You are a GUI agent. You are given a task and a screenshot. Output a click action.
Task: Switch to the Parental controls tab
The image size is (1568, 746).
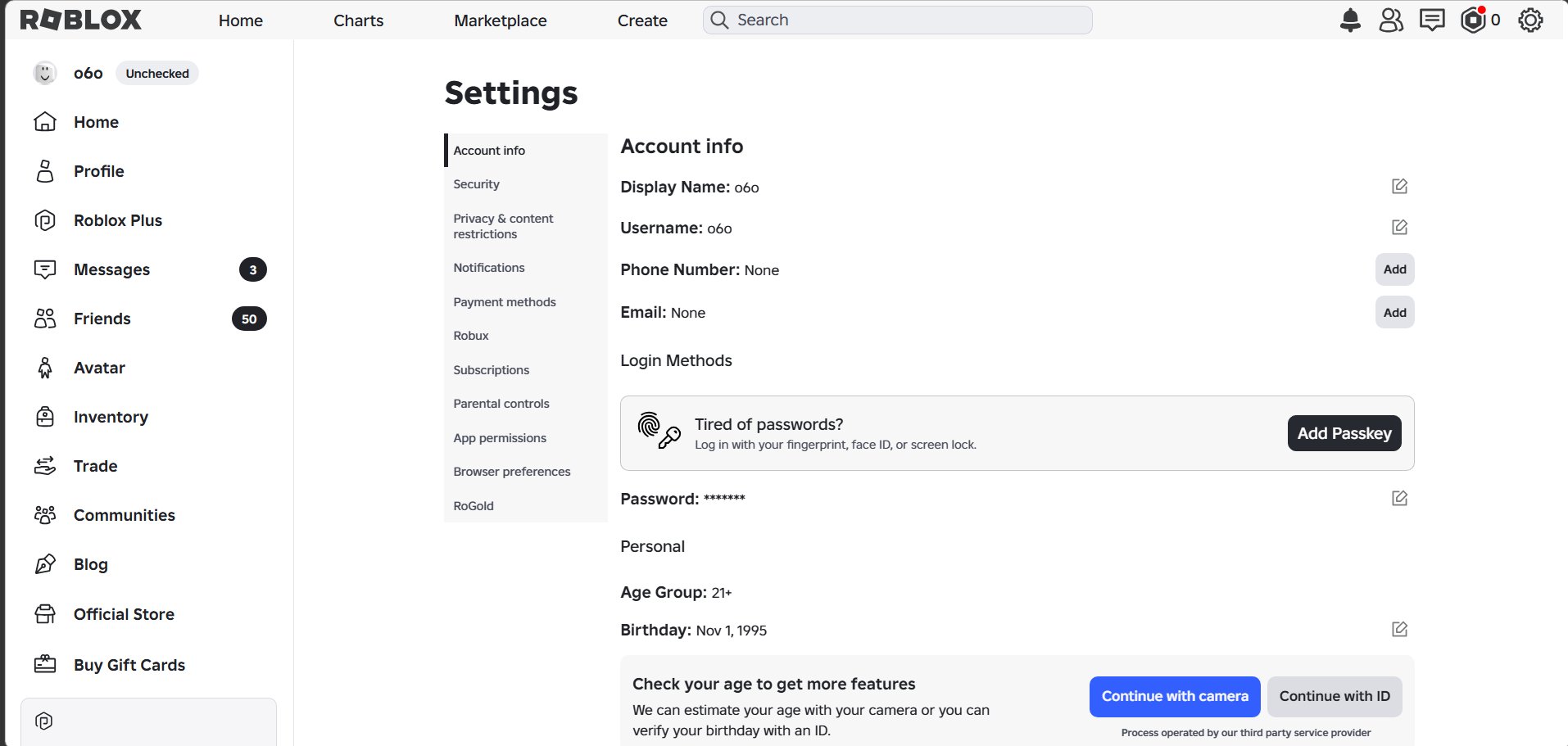pos(526,404)
